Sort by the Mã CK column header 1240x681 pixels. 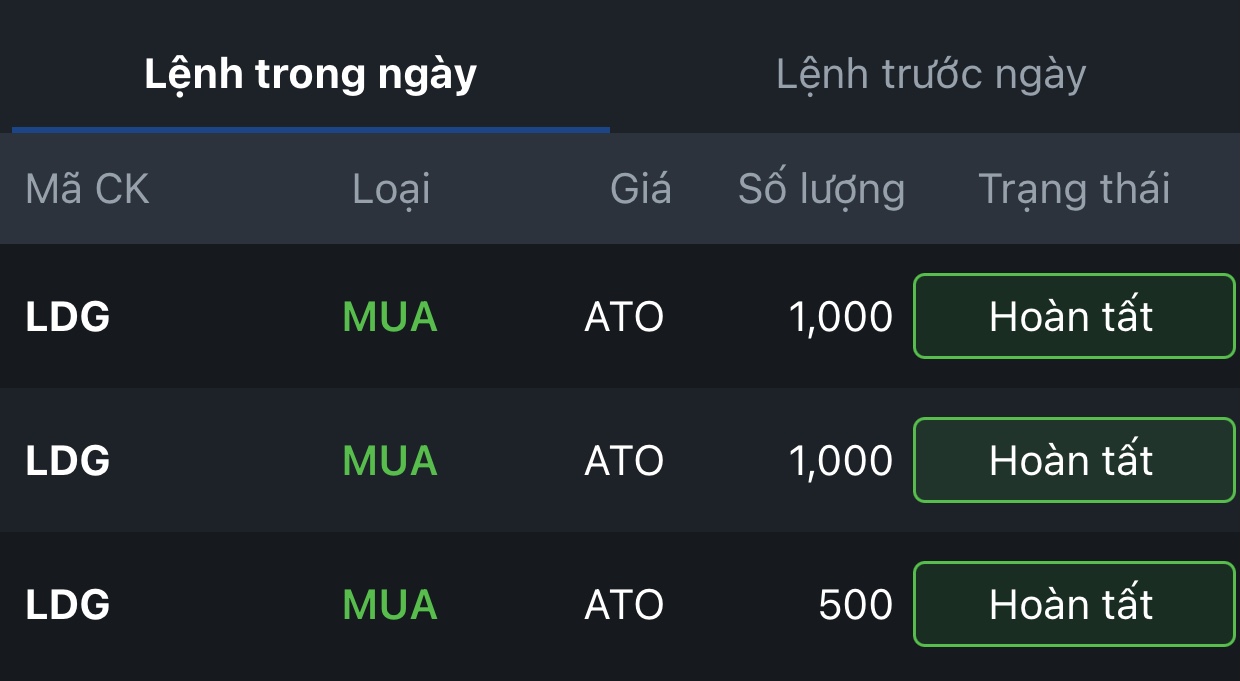pyautogui.click(x=87, y=189)
